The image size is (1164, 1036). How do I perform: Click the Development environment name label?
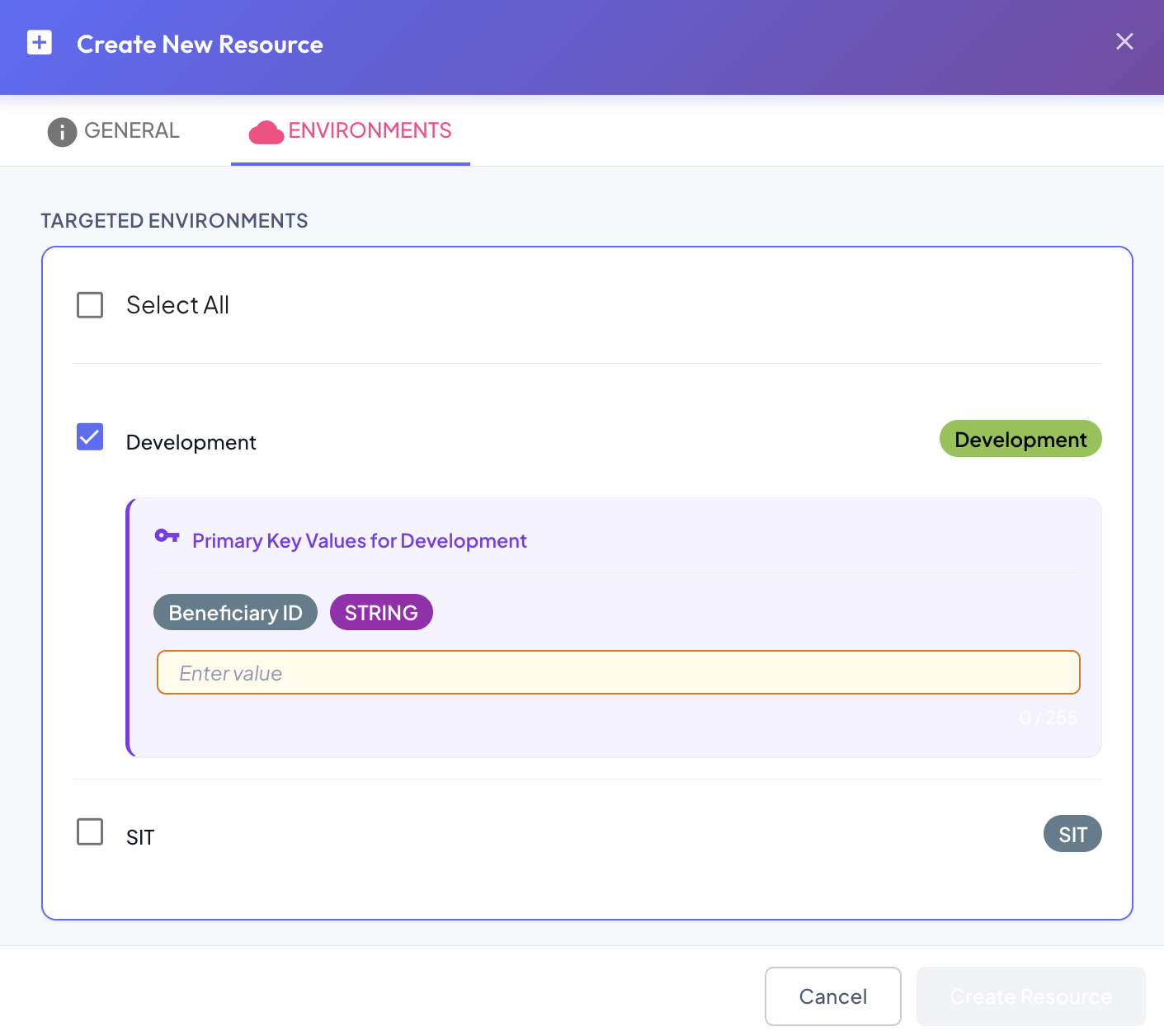point(191,443)
